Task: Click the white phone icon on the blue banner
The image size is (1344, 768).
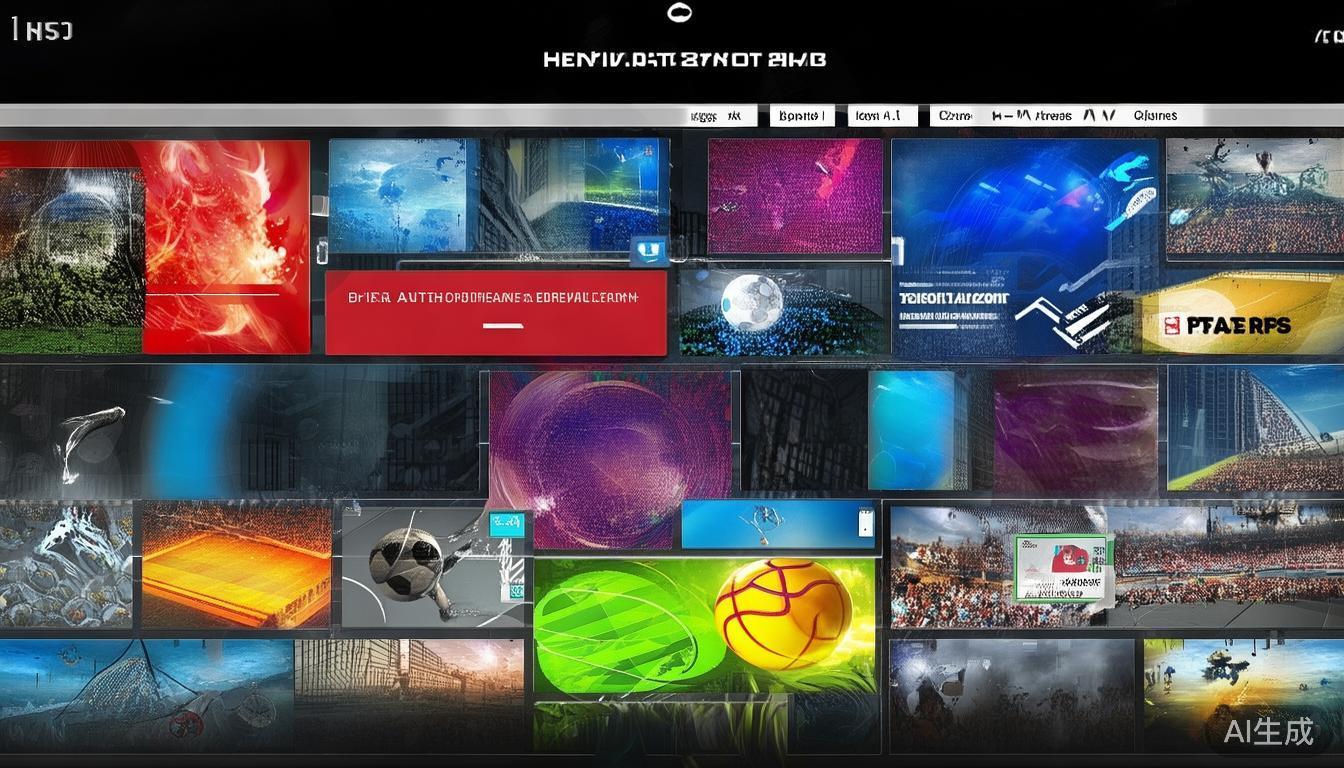Action: click(865, 522)
